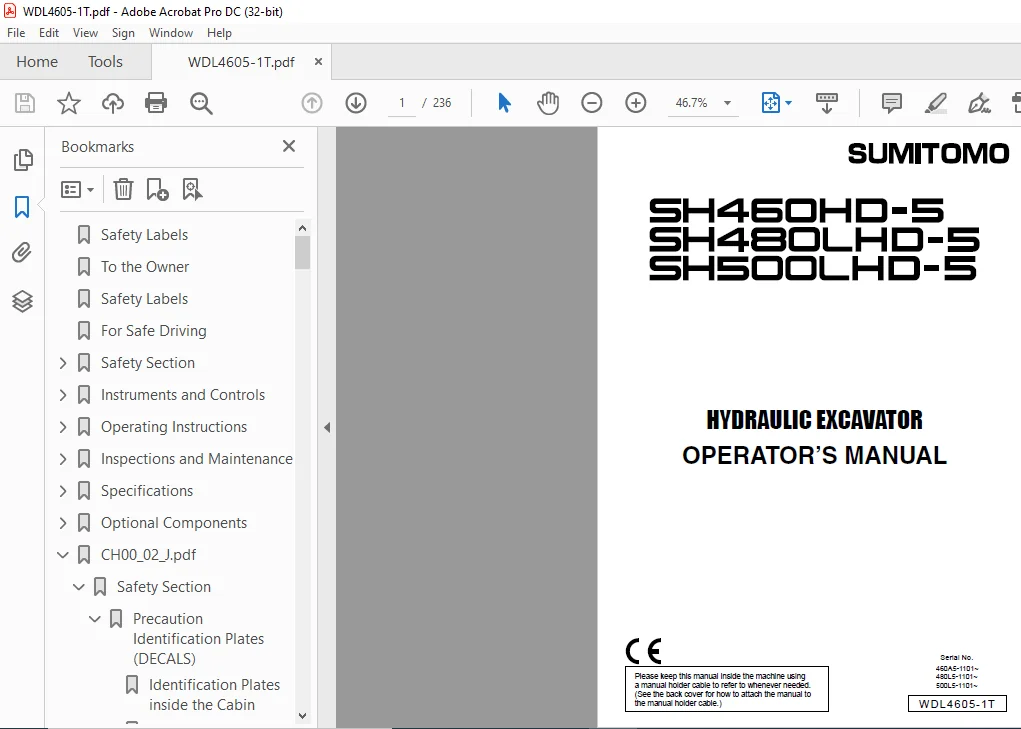Open the find text magnifier tool
1021x729 pixels.
click(201, 103)
